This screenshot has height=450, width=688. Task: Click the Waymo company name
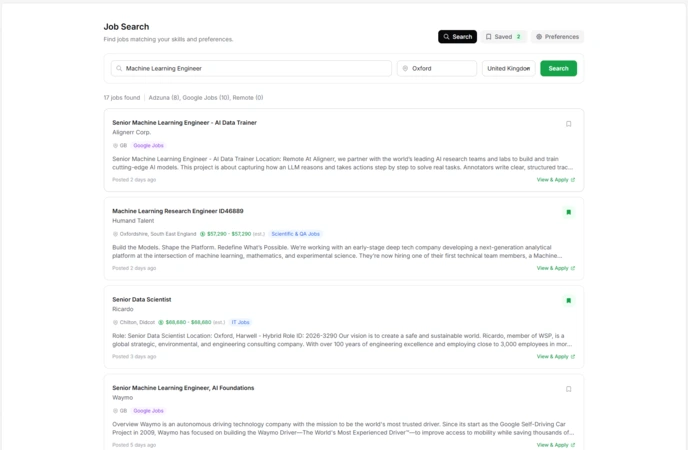(122, 397)
